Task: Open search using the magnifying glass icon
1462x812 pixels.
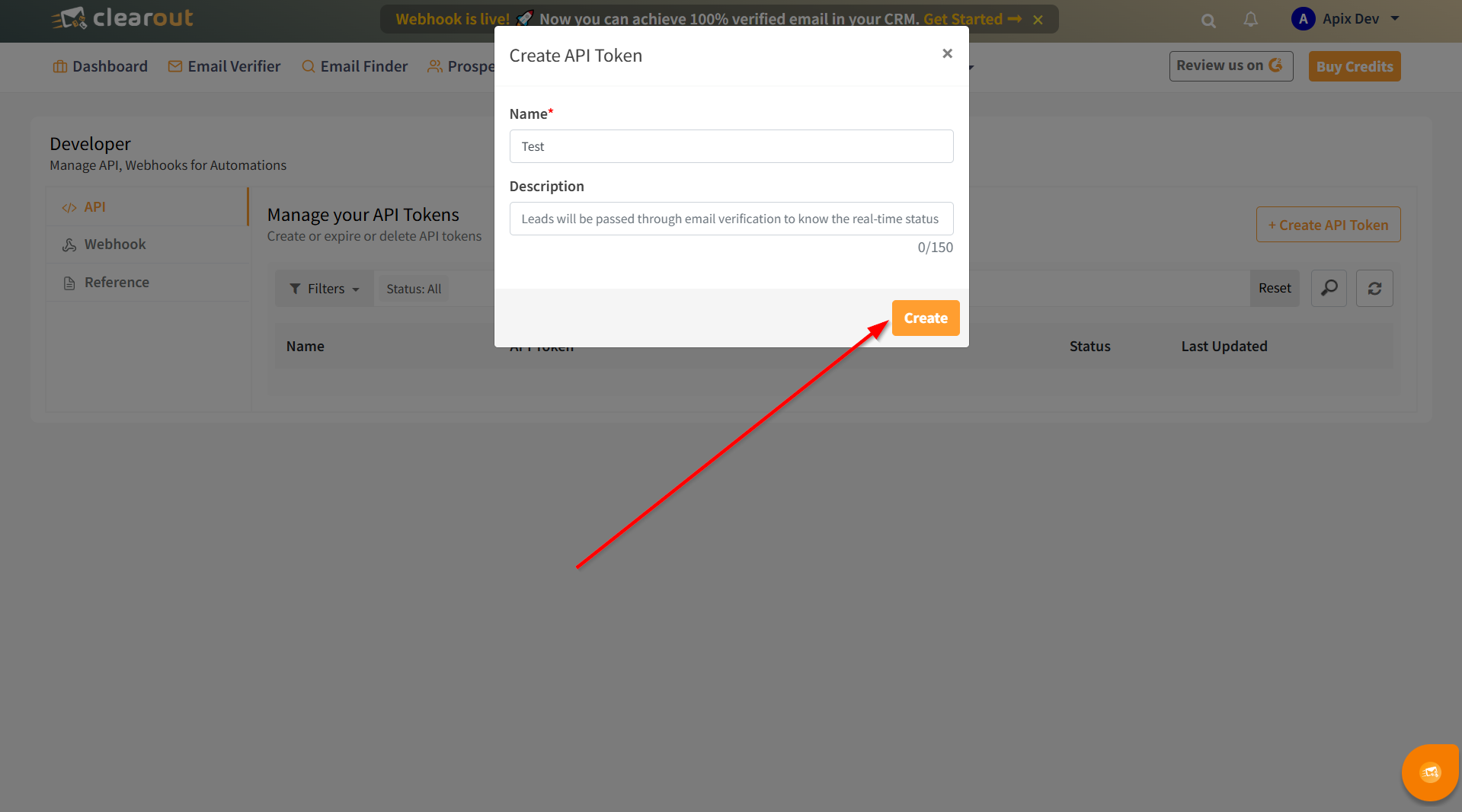Action: coord(1208,20)
